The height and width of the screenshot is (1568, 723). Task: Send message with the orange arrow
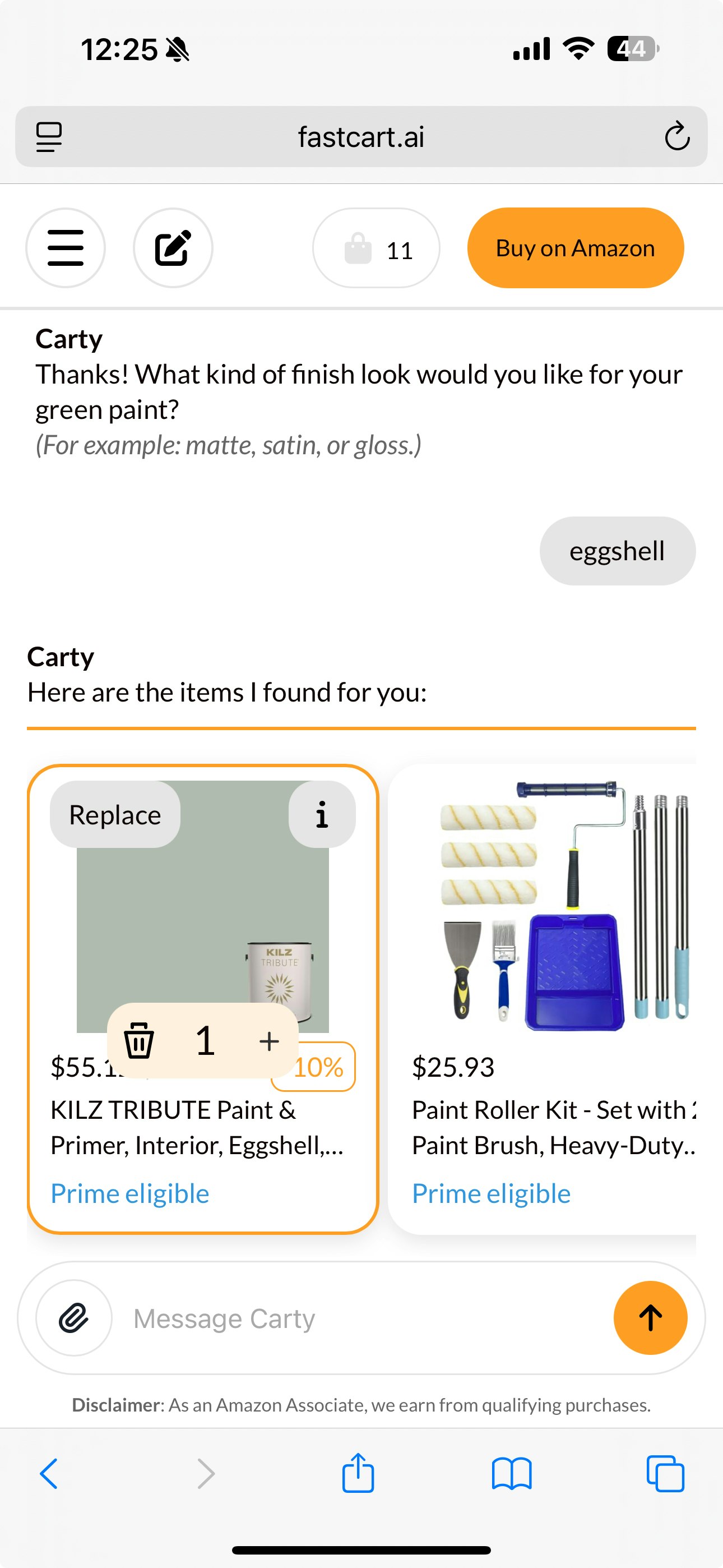650,1317
